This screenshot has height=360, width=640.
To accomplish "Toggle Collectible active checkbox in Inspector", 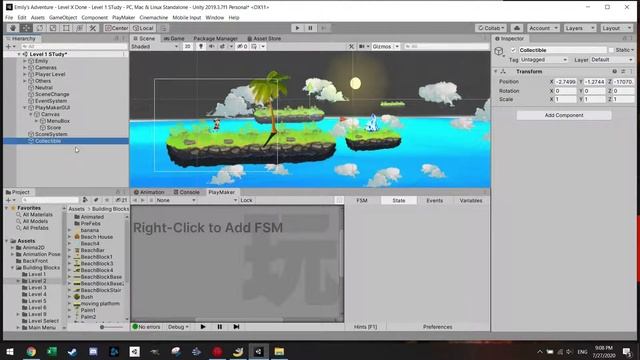I will tap(513, 50).
